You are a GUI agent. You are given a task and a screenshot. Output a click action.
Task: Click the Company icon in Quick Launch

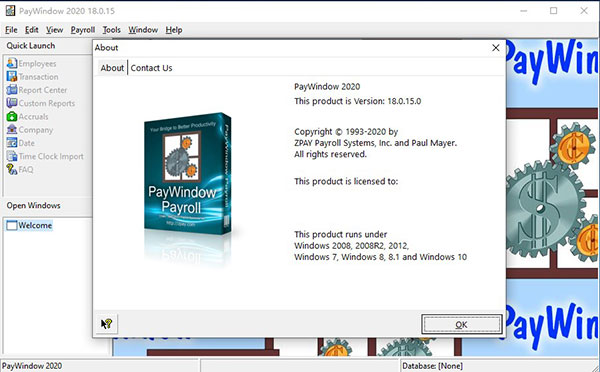[11, 129]
